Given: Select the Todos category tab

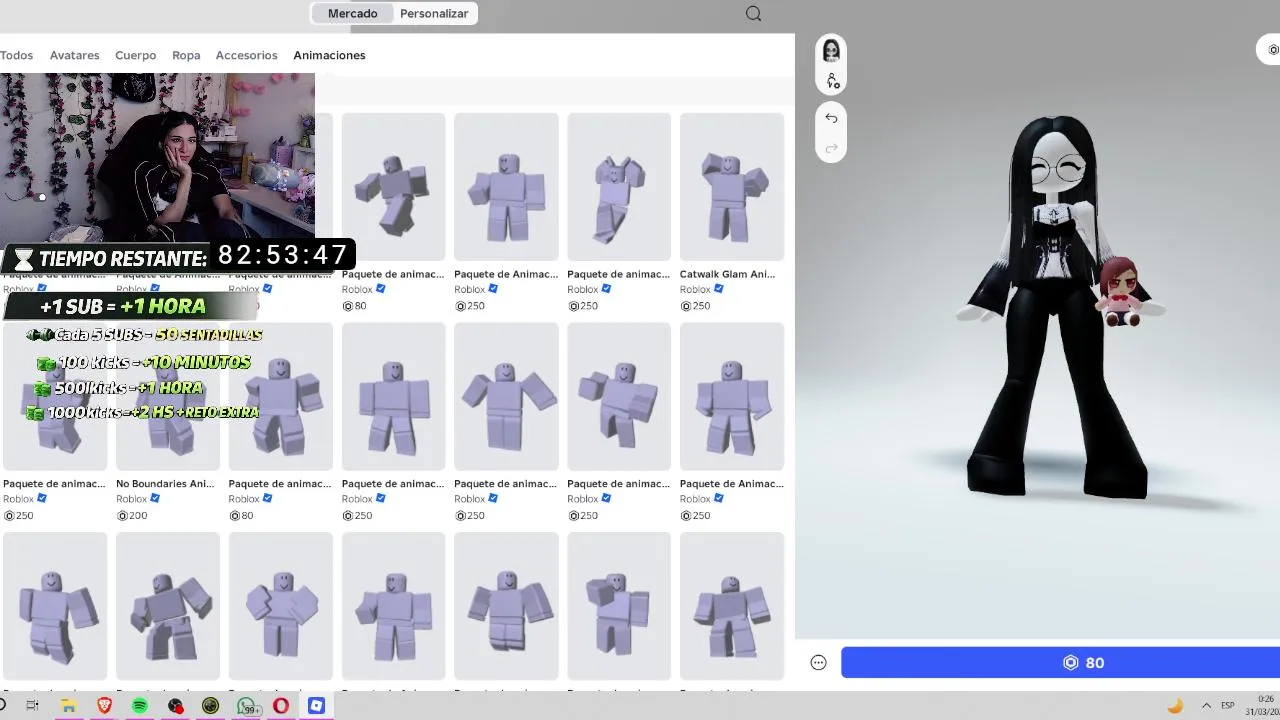Looking at the screenshot, I should (x=16, y=55).
